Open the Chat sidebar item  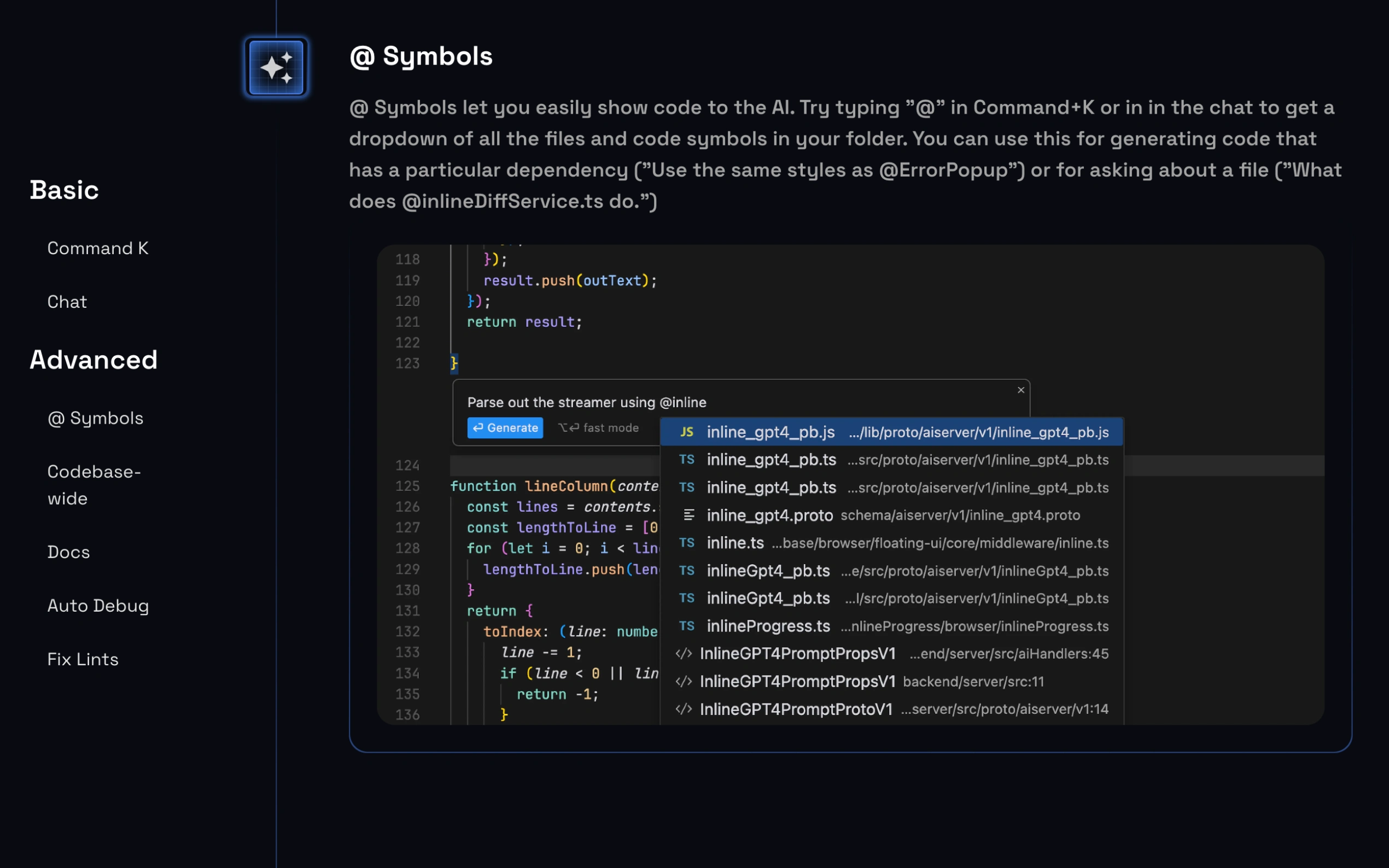point(67,302)
